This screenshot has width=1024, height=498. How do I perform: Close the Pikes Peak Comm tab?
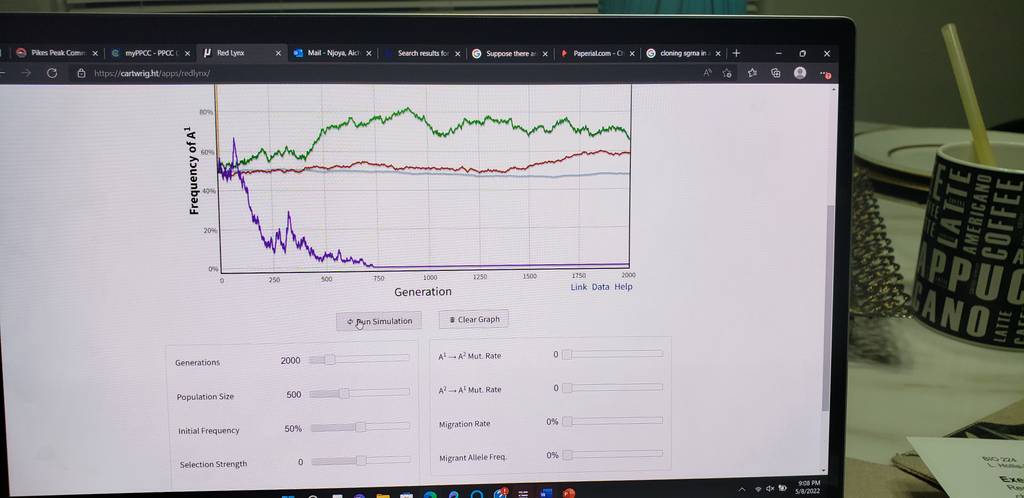click(x=95, y=54)
